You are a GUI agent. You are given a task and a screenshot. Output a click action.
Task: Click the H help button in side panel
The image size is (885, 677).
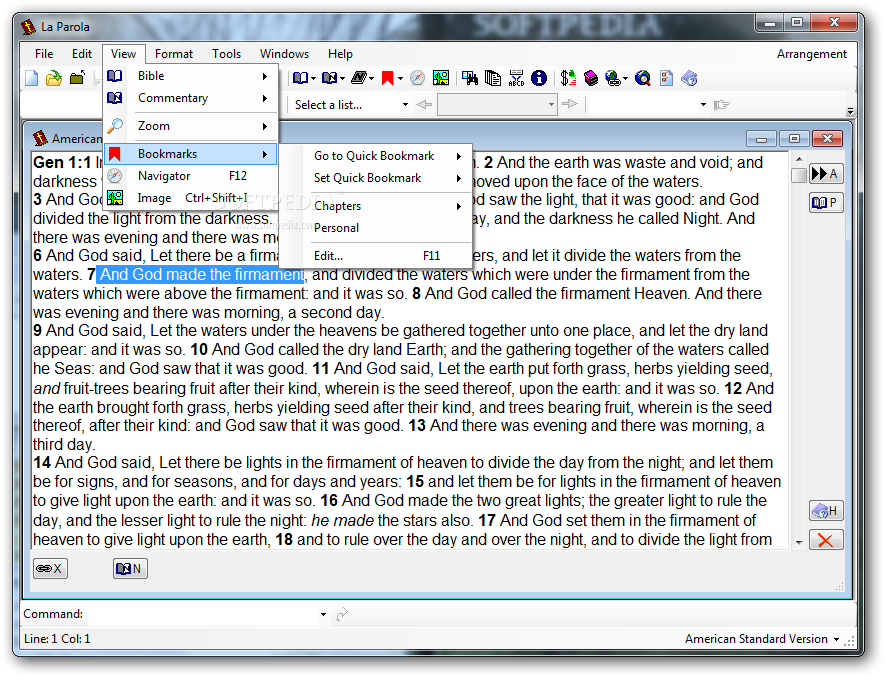click(x=826, y=511)
